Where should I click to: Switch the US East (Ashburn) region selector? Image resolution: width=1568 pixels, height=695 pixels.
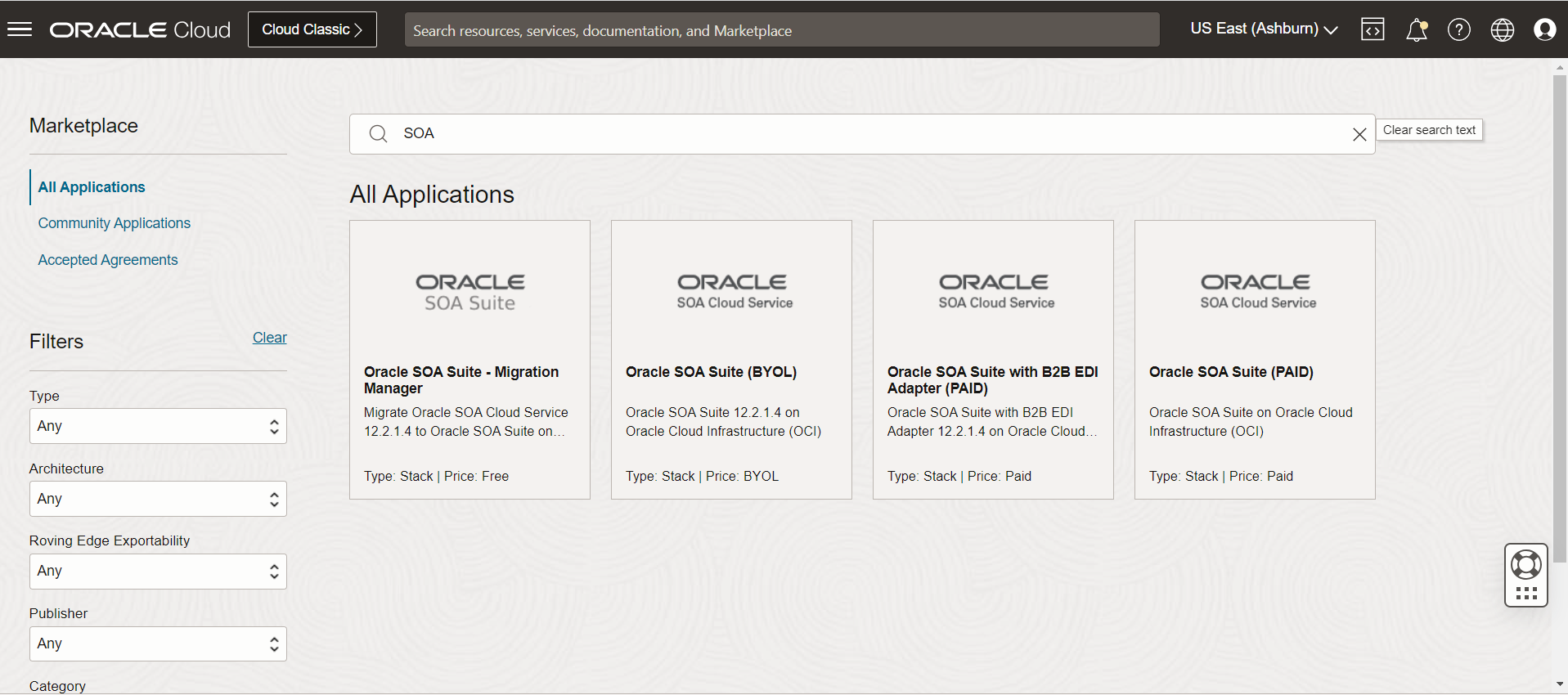coord(1263,29)
